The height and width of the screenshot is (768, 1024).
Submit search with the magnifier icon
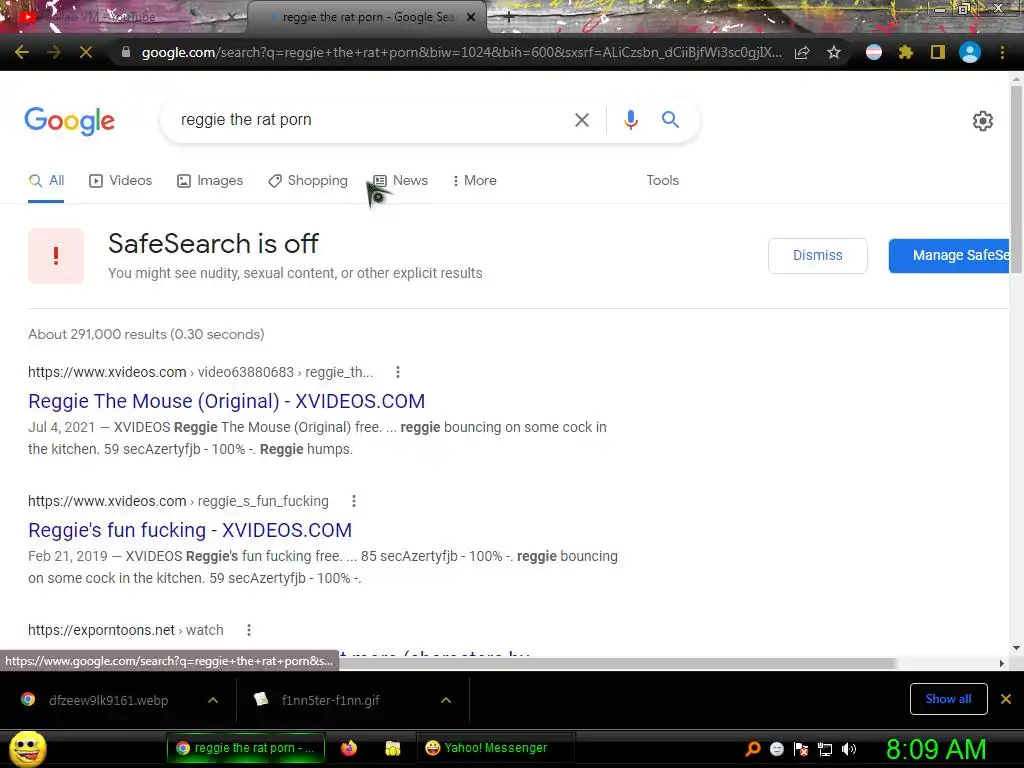click(x=670, y=120)
